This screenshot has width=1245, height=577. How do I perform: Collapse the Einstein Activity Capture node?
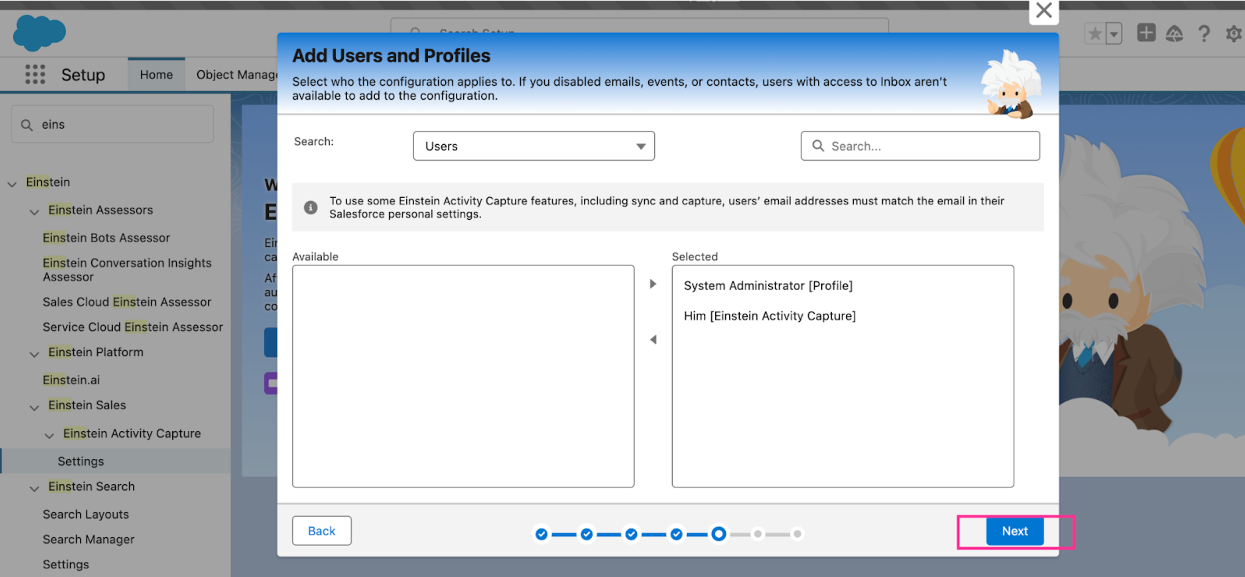tap(50, 434)
